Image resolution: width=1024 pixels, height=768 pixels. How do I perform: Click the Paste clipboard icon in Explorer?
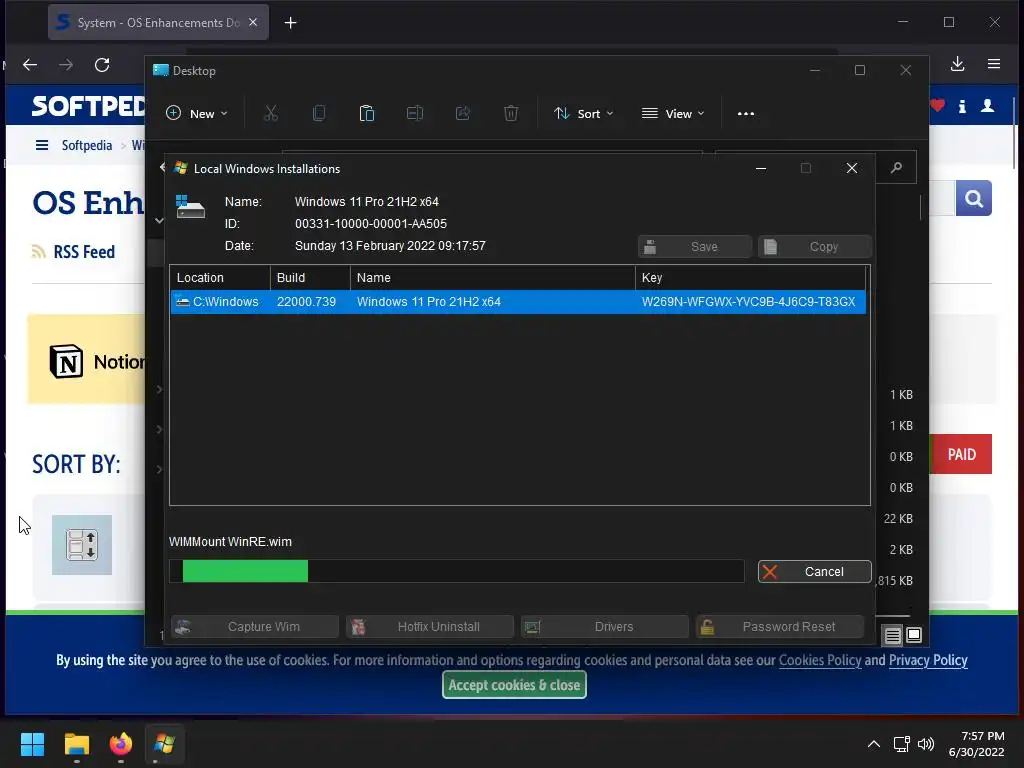(367, 114)
